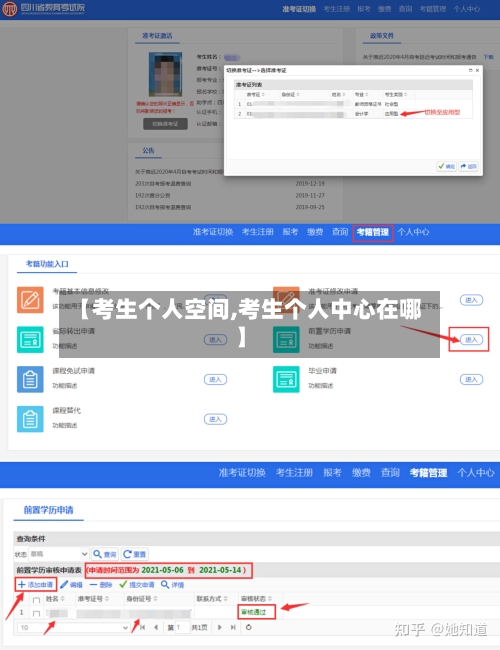Go to the previous page in the pager
Screen dimensions: 500x650
[156, 628]
